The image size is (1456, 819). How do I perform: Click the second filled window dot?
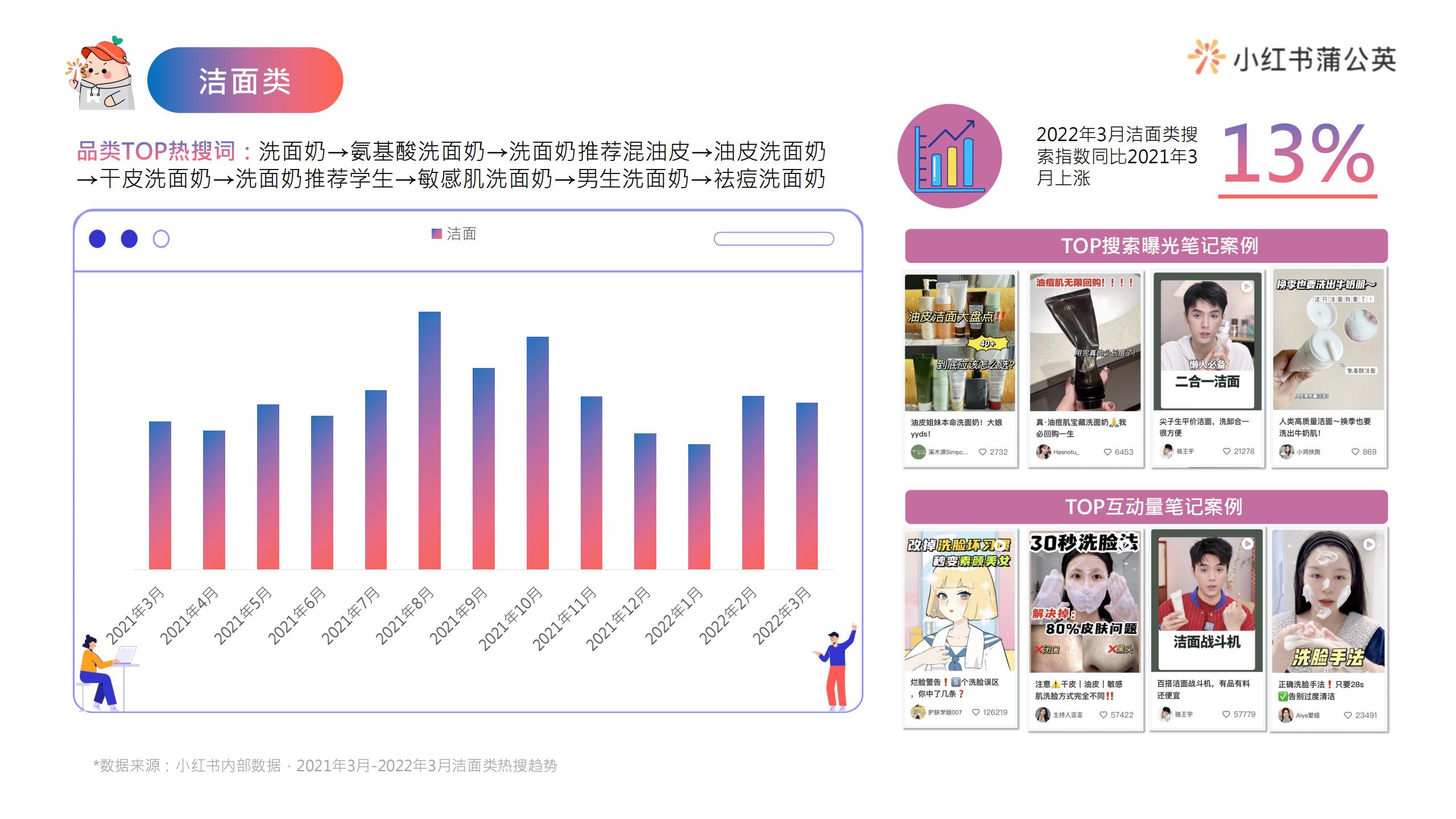tap(129, 239)
